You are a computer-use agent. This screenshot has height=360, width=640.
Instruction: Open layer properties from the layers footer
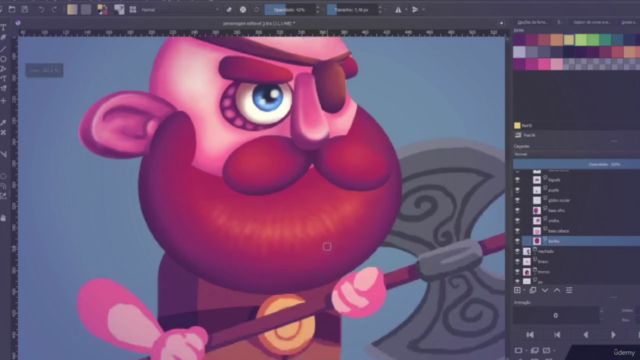[569, 290]
